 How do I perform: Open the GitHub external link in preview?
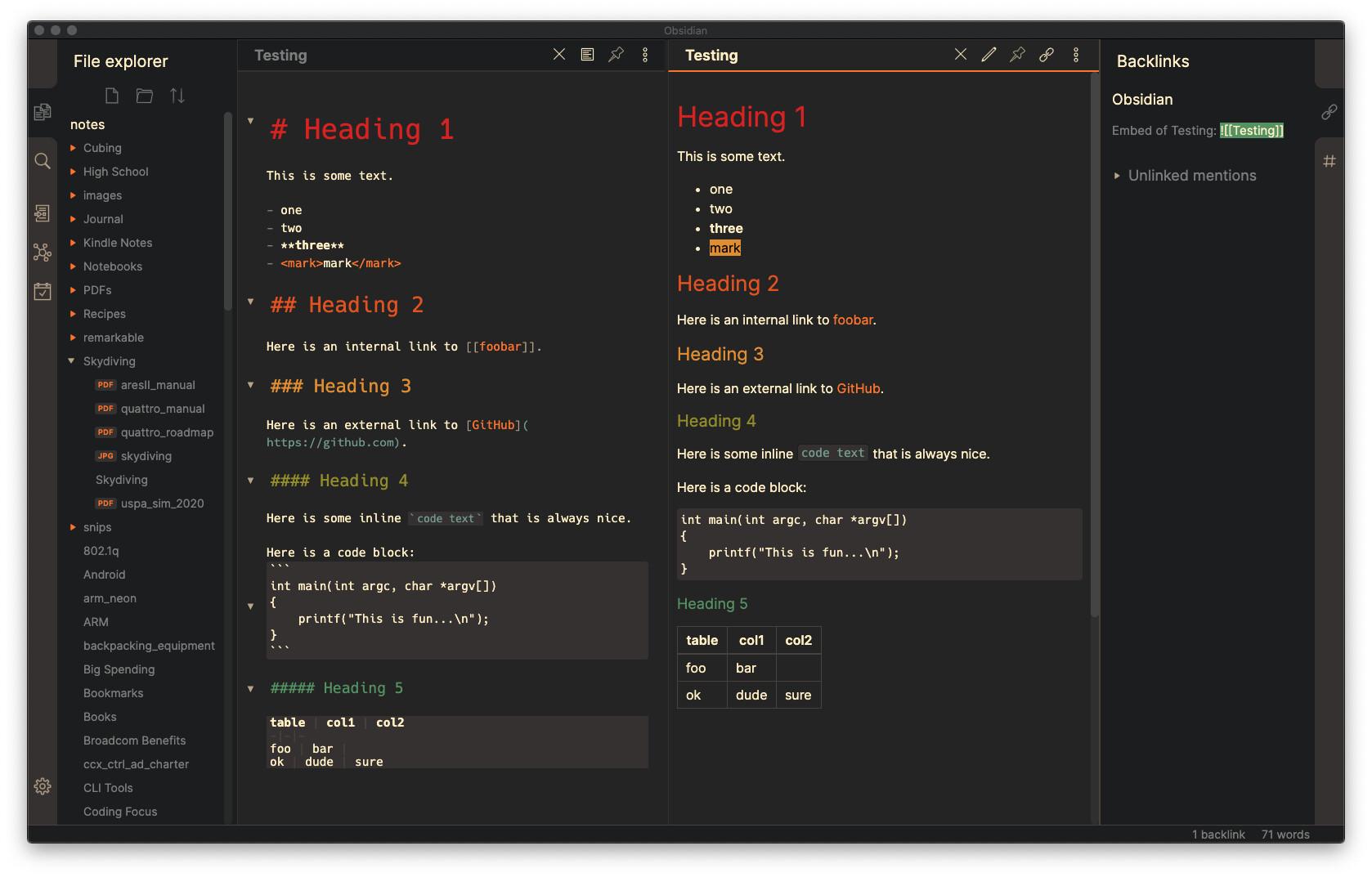(x=859, y=388)
